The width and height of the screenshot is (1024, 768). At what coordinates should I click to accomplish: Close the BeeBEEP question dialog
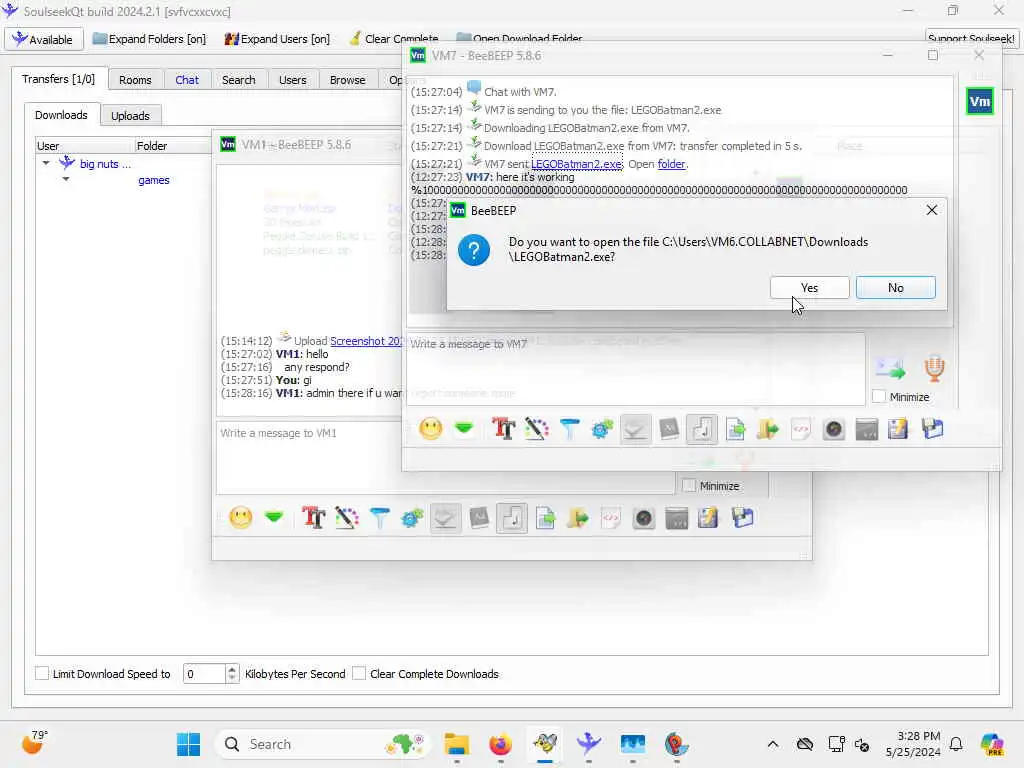coord(931,210)
